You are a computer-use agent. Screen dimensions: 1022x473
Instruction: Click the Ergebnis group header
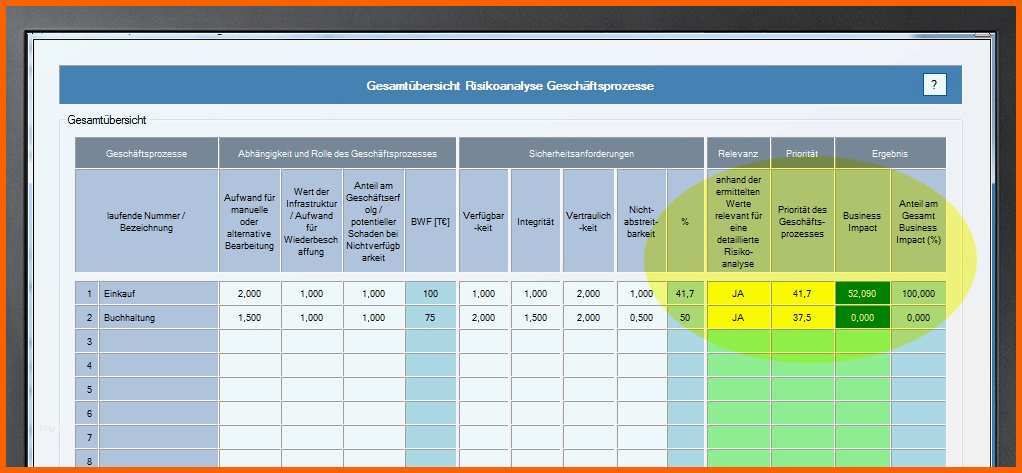pos(889,153)
